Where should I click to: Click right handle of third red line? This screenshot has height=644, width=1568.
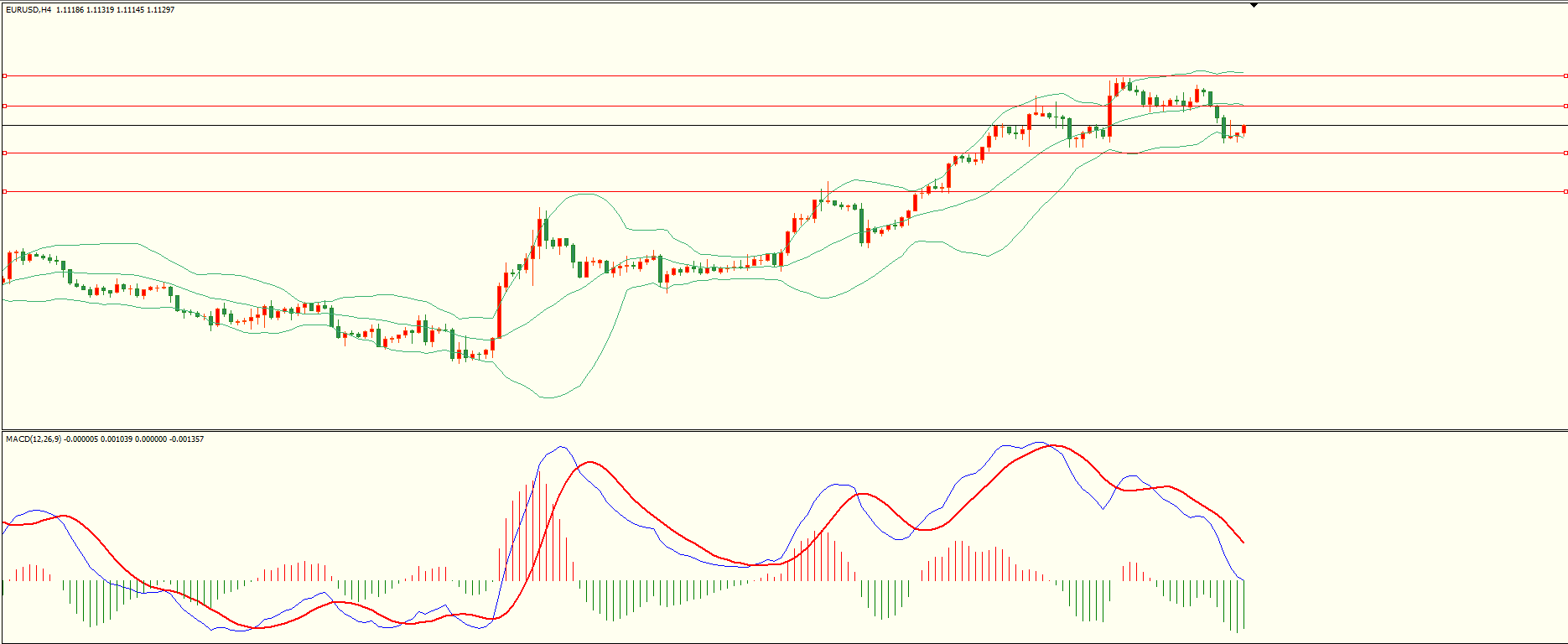click(1565, 153)
